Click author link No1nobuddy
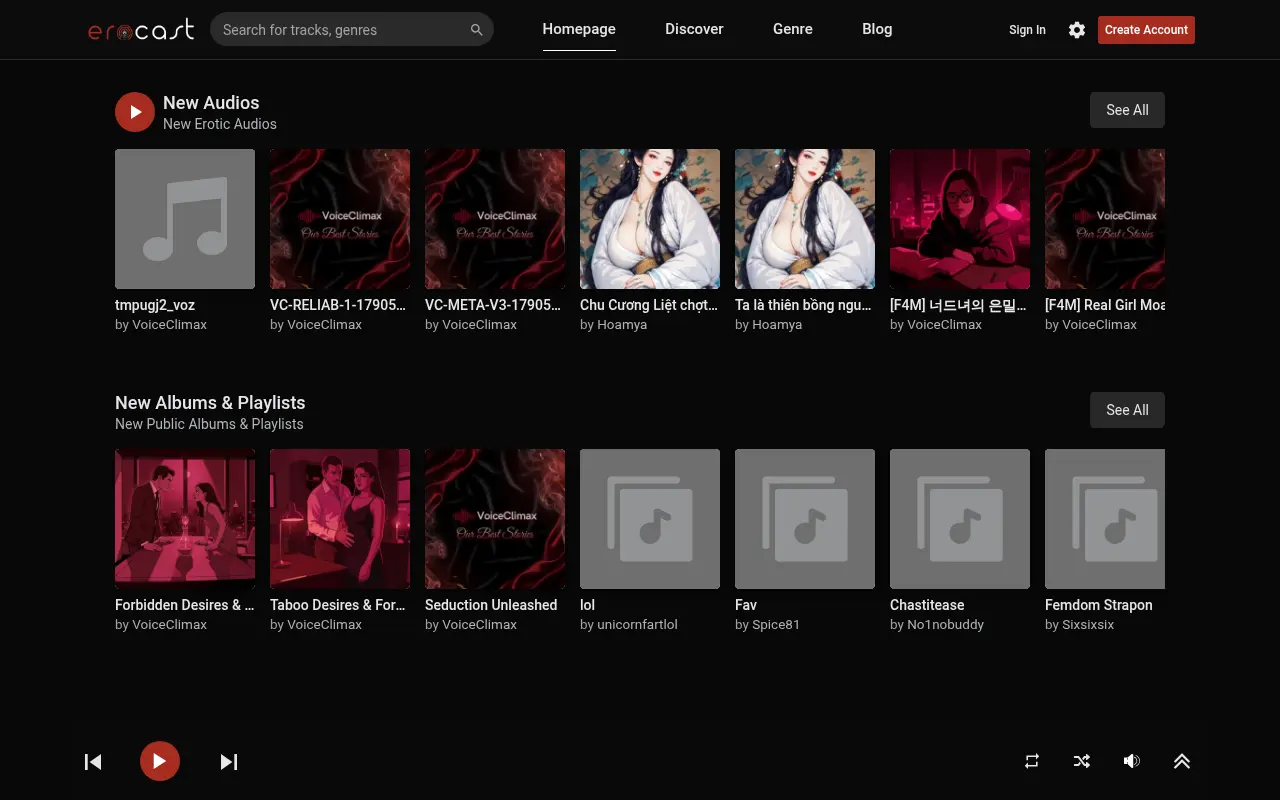Image resolution: width=1280 pixels, height=800 pixels. click(945, 625)
